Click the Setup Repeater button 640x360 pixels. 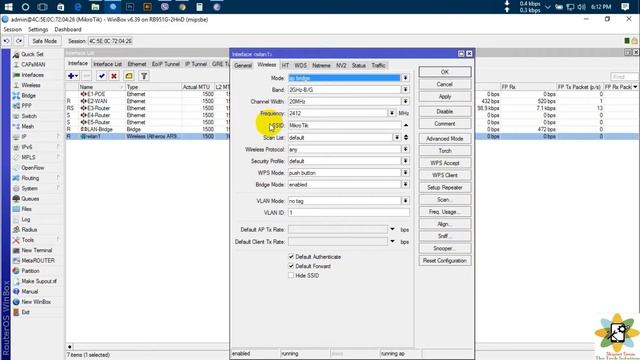click(445, 187)
